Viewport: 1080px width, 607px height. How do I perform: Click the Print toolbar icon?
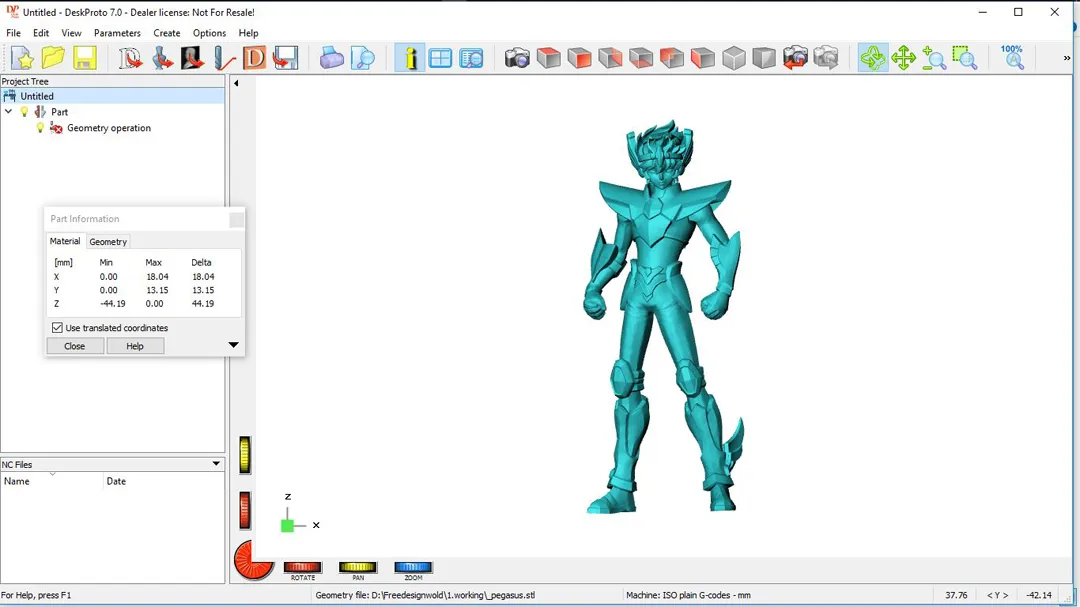click(331, 58)
